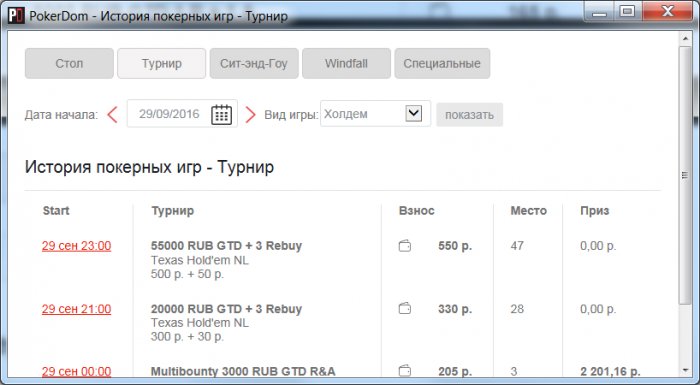The width and height of the screenshot is (700, 385).
Task: Select the Специальные tab
Action: point(442,63)
